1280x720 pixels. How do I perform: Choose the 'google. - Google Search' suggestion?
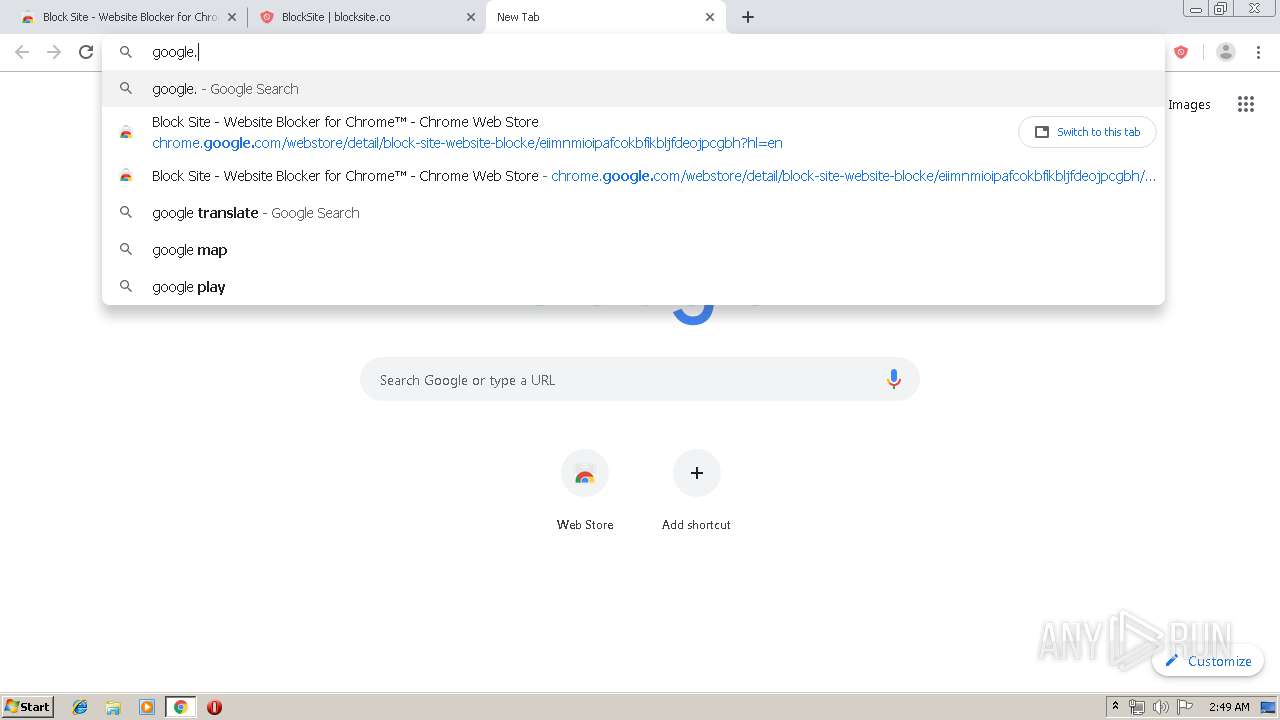tap(633, 89)
